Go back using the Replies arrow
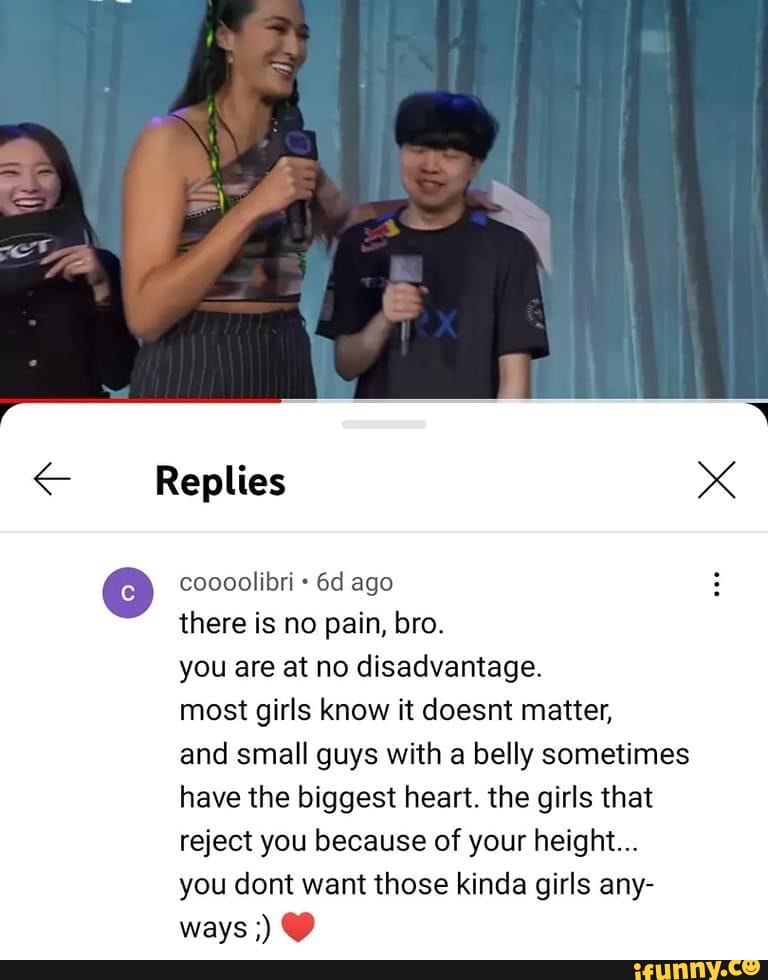Image resolution: width=768 pixels, height=980 pixels. click(52, 479)
